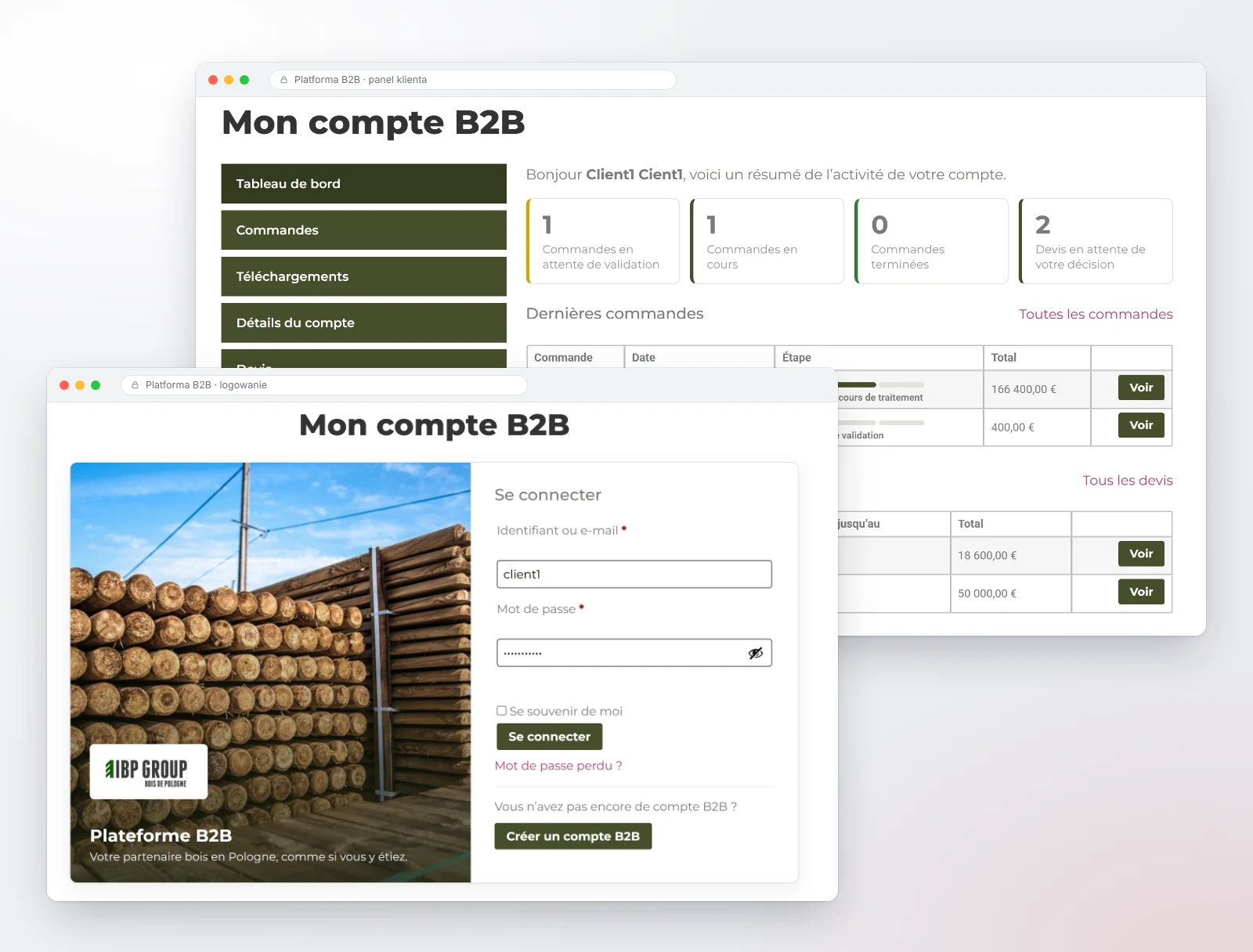View the 18 600,00 € quote
Image resolution: width=1253 pixels, height=952 pixels.
pos(1141,554)
